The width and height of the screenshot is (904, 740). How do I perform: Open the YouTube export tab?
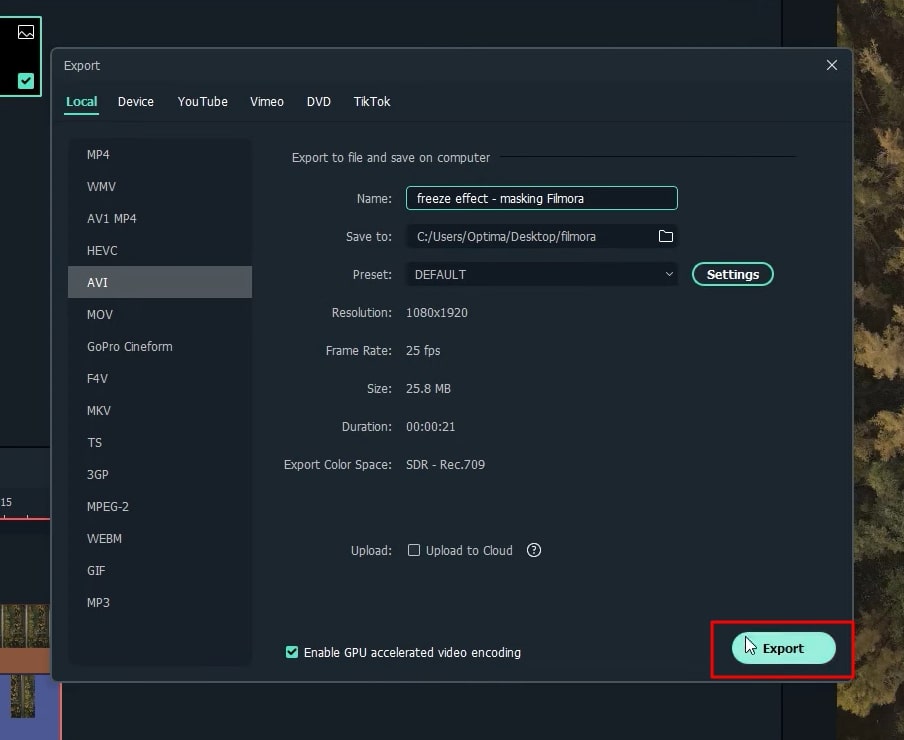click(202, 102)
